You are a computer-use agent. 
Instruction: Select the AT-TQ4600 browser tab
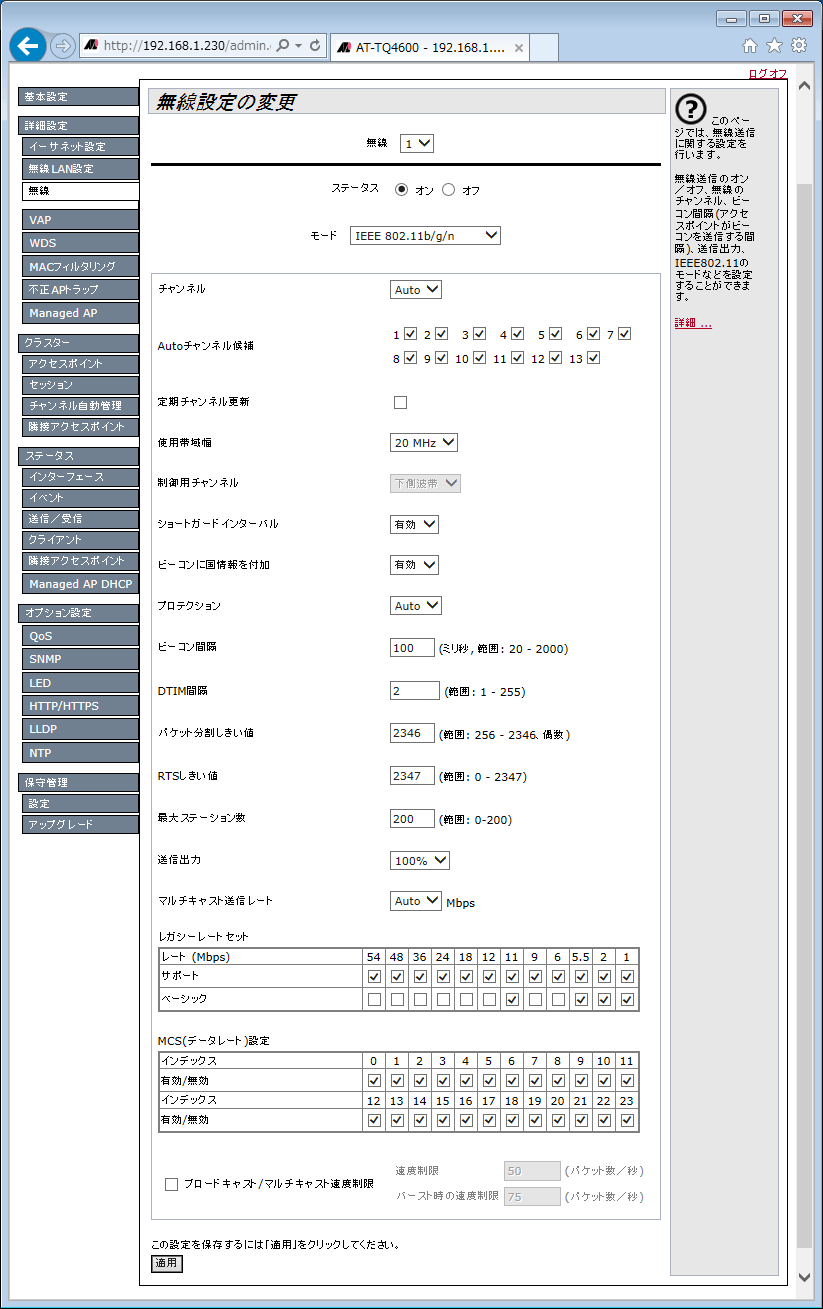(x=429, y=47)
